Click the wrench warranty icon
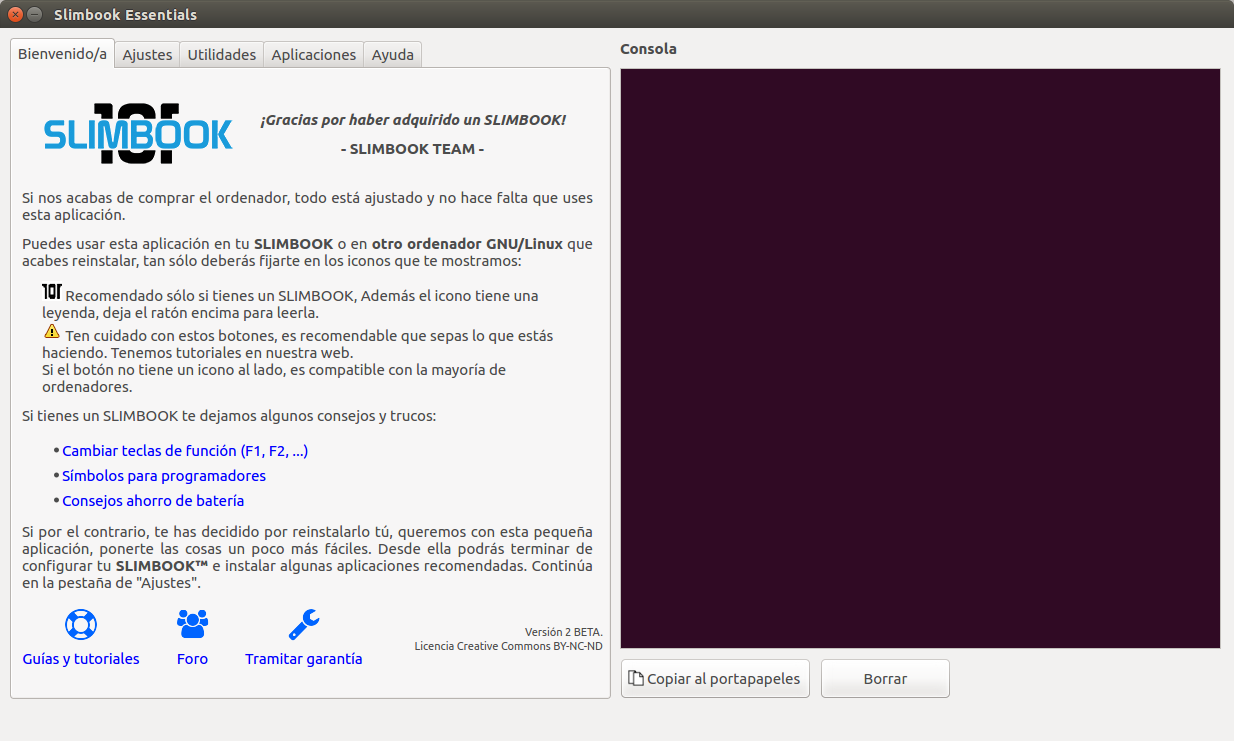Image resolution: width=1234 pixels, height=741 pixels. coord(303,624)
